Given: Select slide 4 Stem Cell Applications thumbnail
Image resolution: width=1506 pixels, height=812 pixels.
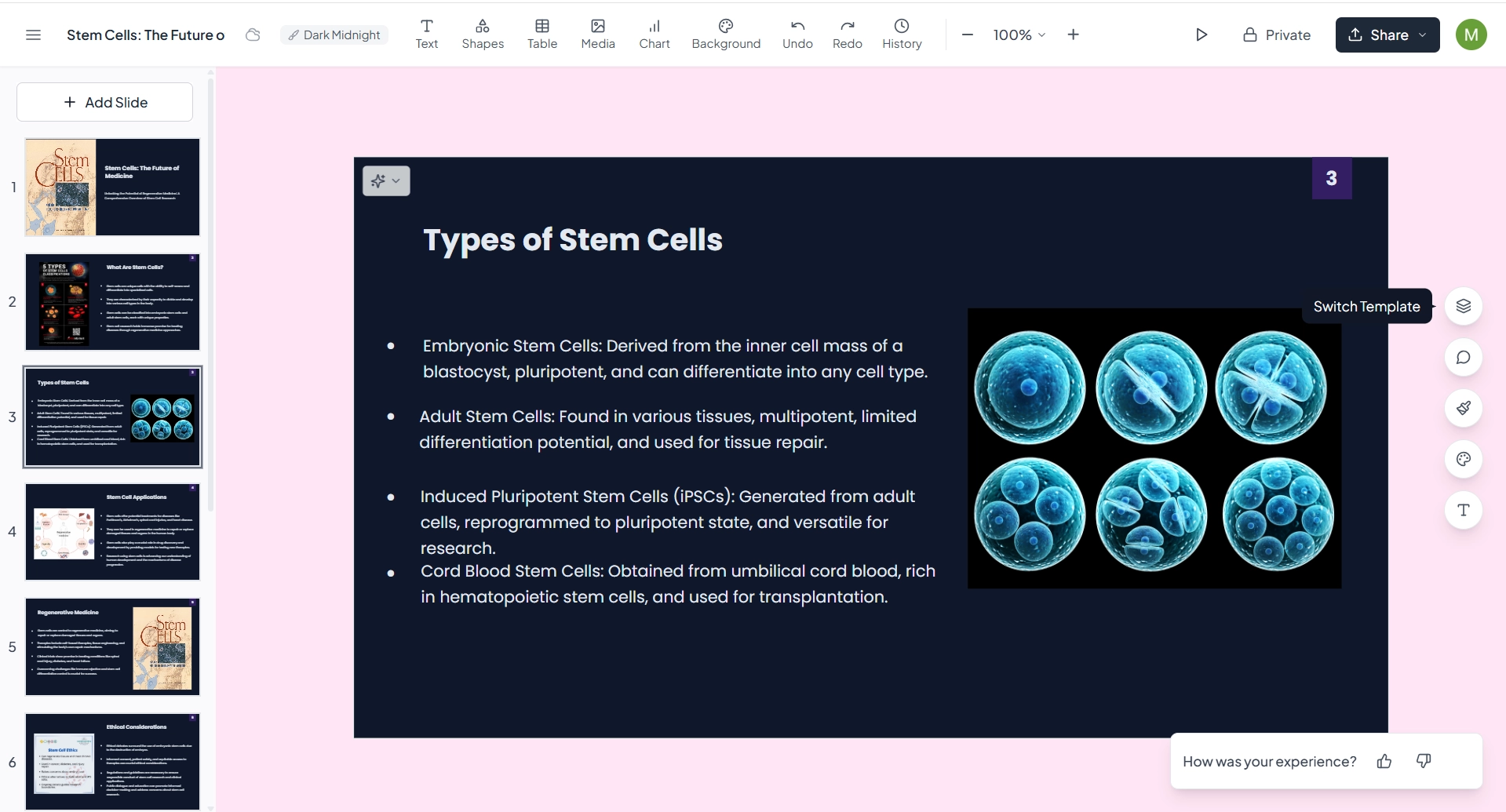Looking at the screenshot, I should click(x=112, y=532).
